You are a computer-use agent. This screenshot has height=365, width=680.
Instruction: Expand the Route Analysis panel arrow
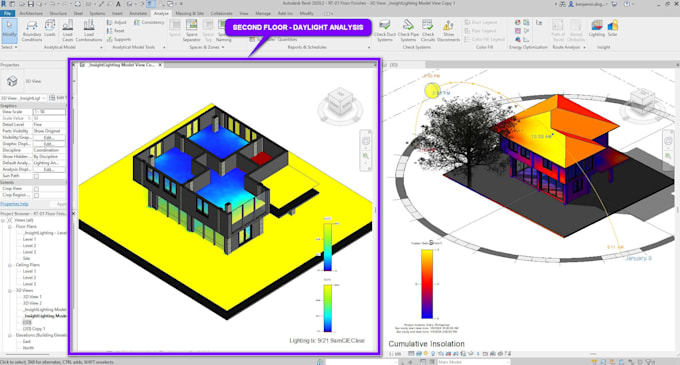[x=584, y=47]
